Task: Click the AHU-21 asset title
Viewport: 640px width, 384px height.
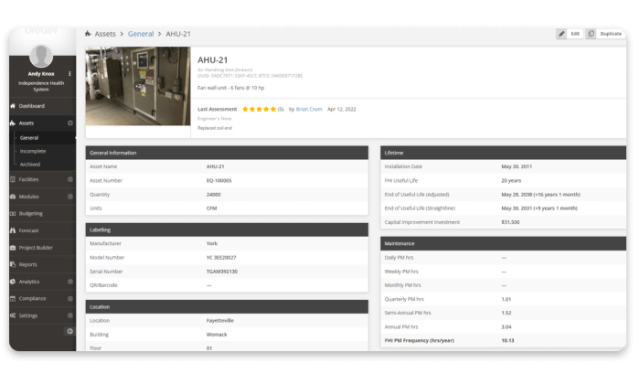Action: point(213,60)
